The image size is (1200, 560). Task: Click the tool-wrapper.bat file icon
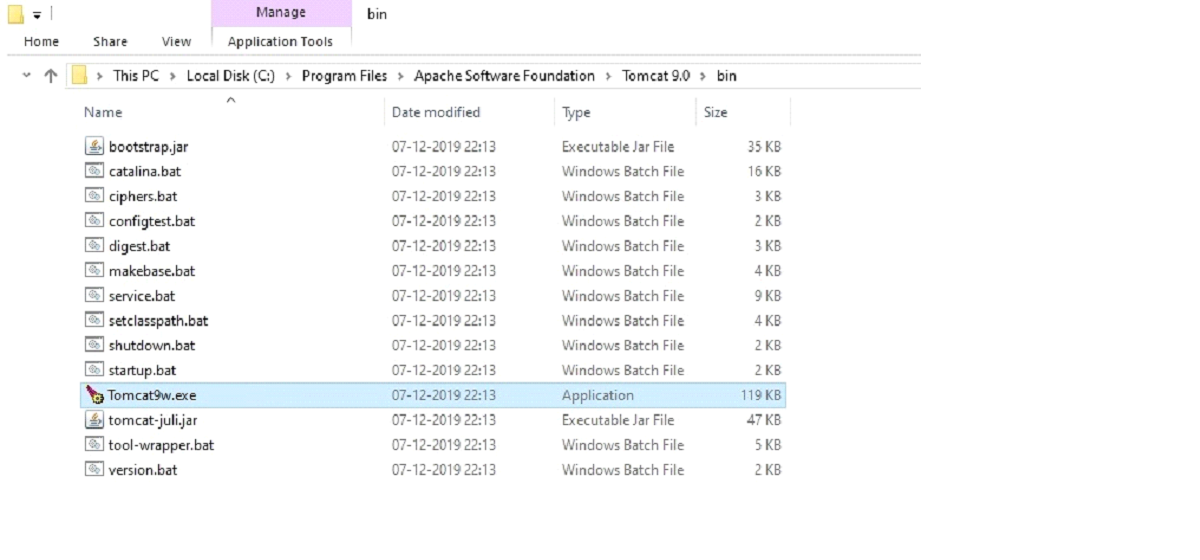click(94, 445)
